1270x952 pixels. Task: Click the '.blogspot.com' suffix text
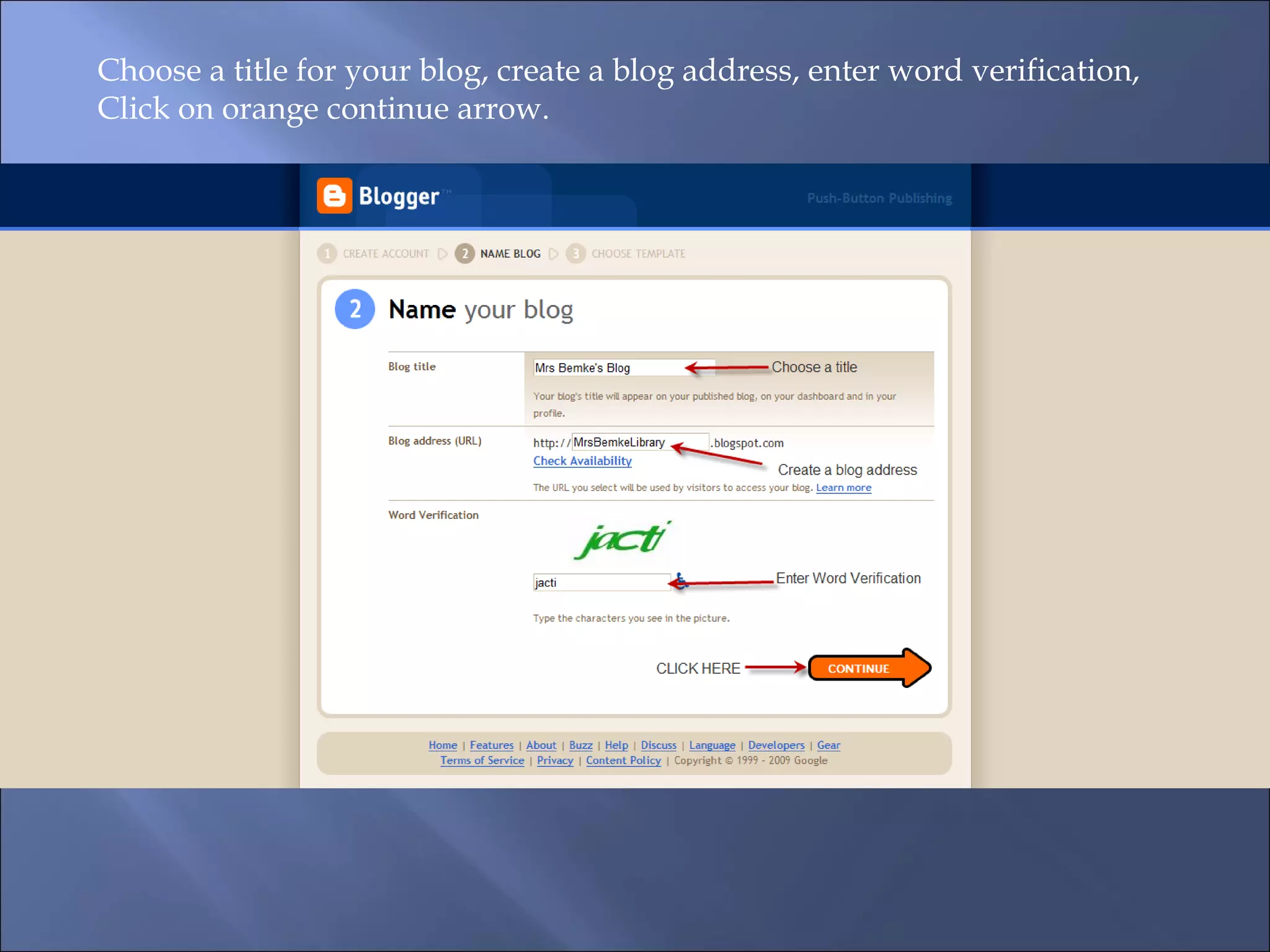(x=747, y=443)
